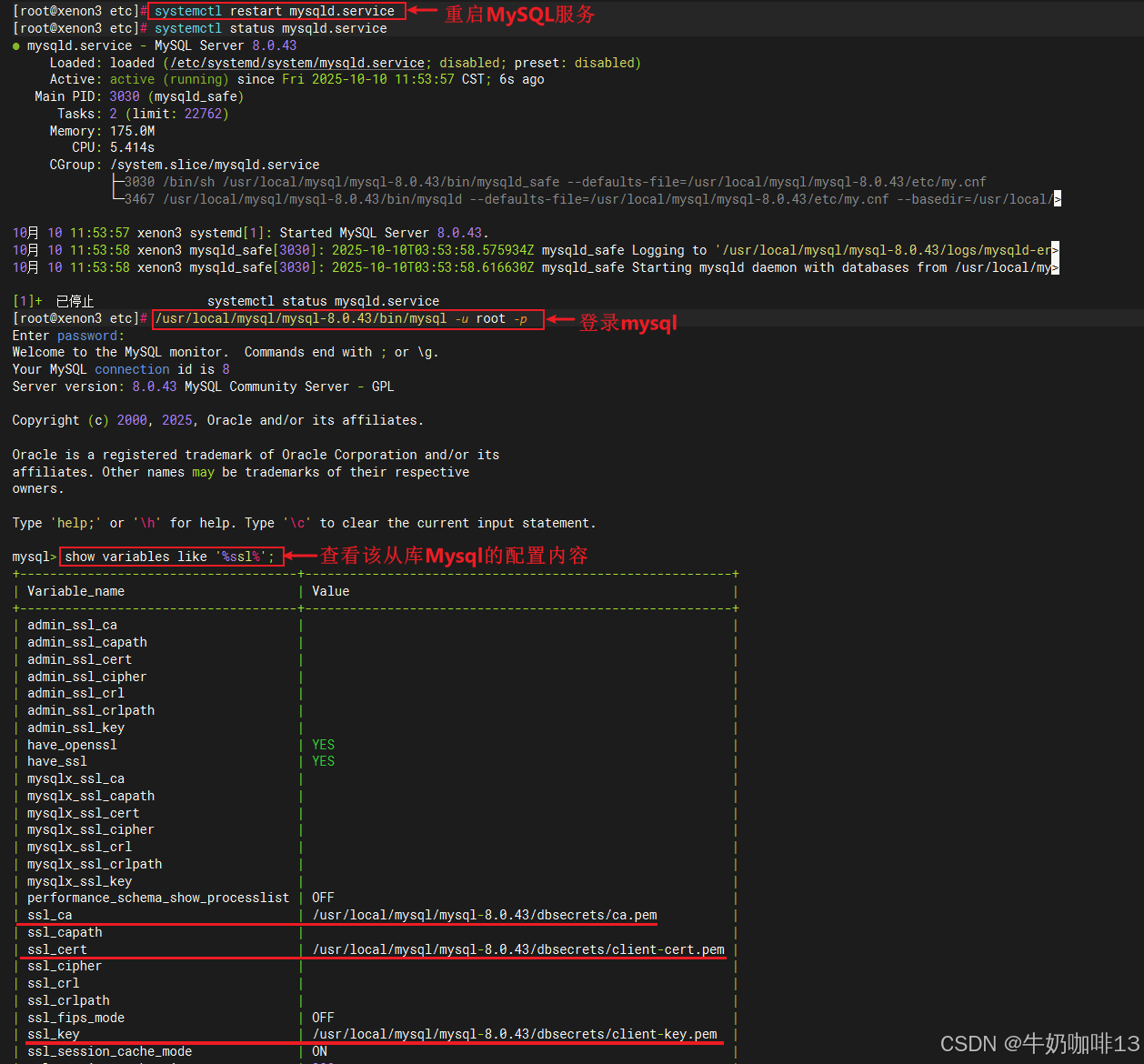Select the 'systemctl restart mysqld.service' command text

pyautogui.click(x=275, y=12)
